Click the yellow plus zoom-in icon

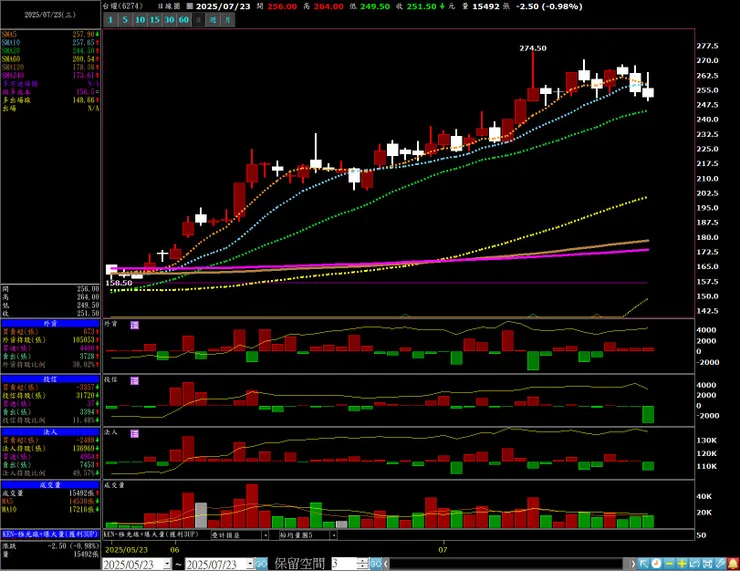coord(682,563)
